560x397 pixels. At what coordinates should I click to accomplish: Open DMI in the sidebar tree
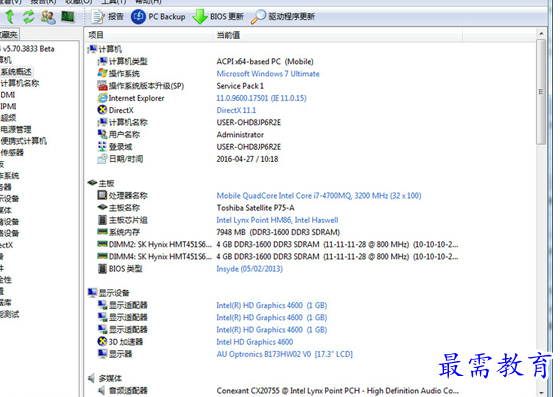(x=8, y=95)
